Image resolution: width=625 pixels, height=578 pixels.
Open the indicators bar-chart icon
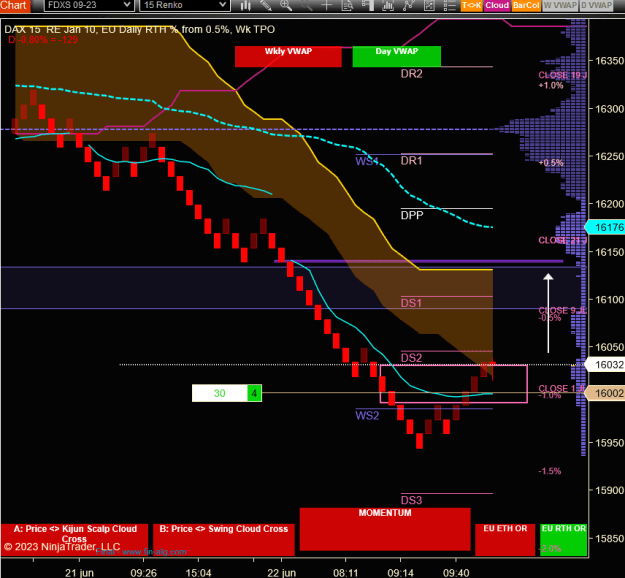[388, 5]
